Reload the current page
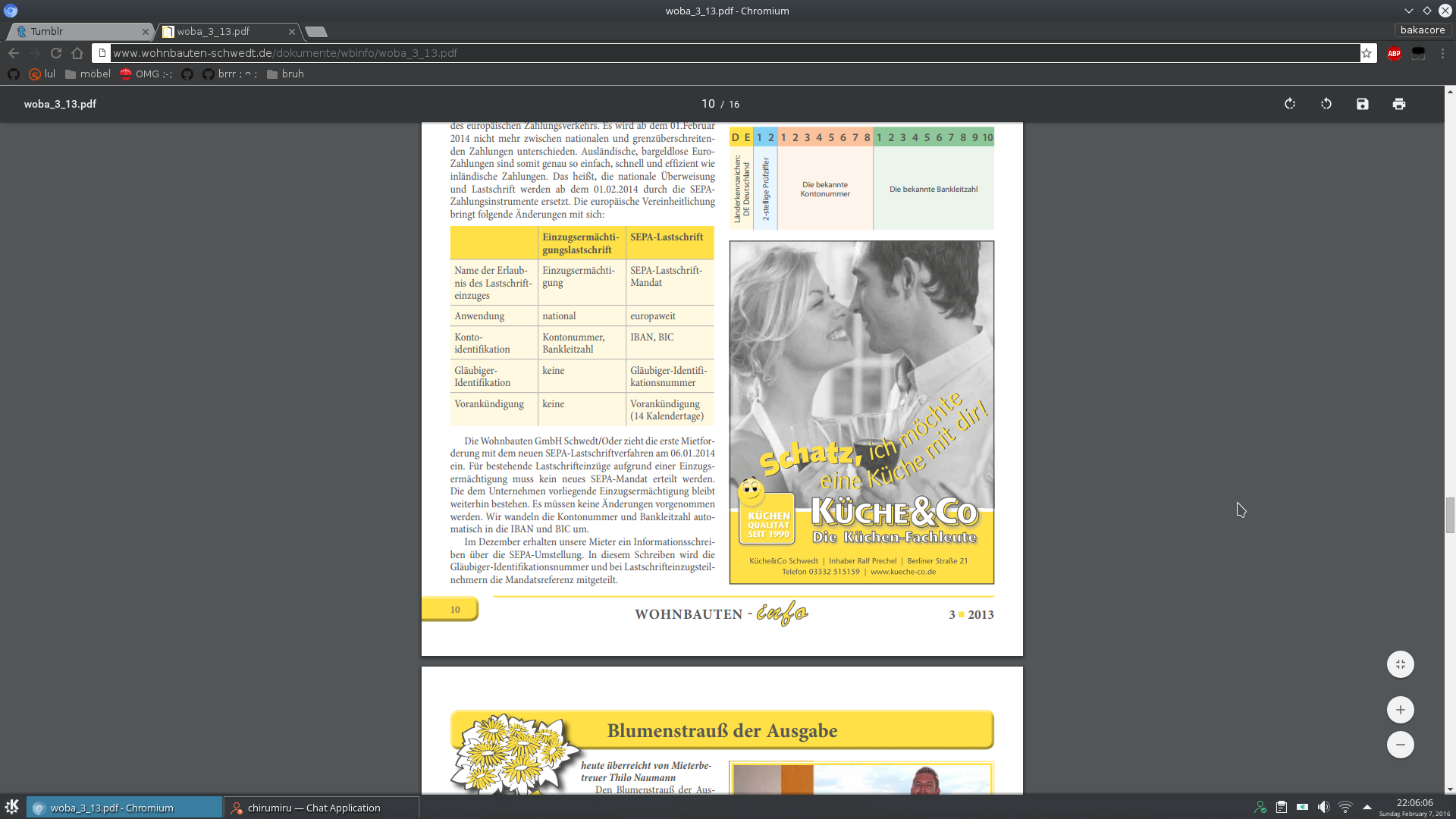The height and width of the screenshot is (819, 1456). click(56, 53)
